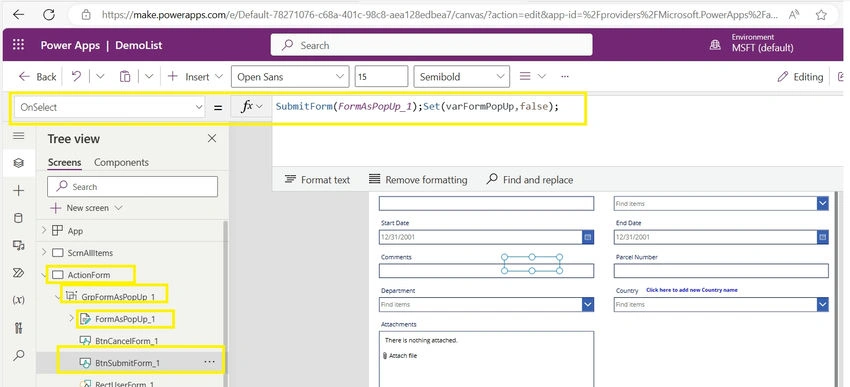
Task: Open the Variables (x) pane
Action: point(18,300)
